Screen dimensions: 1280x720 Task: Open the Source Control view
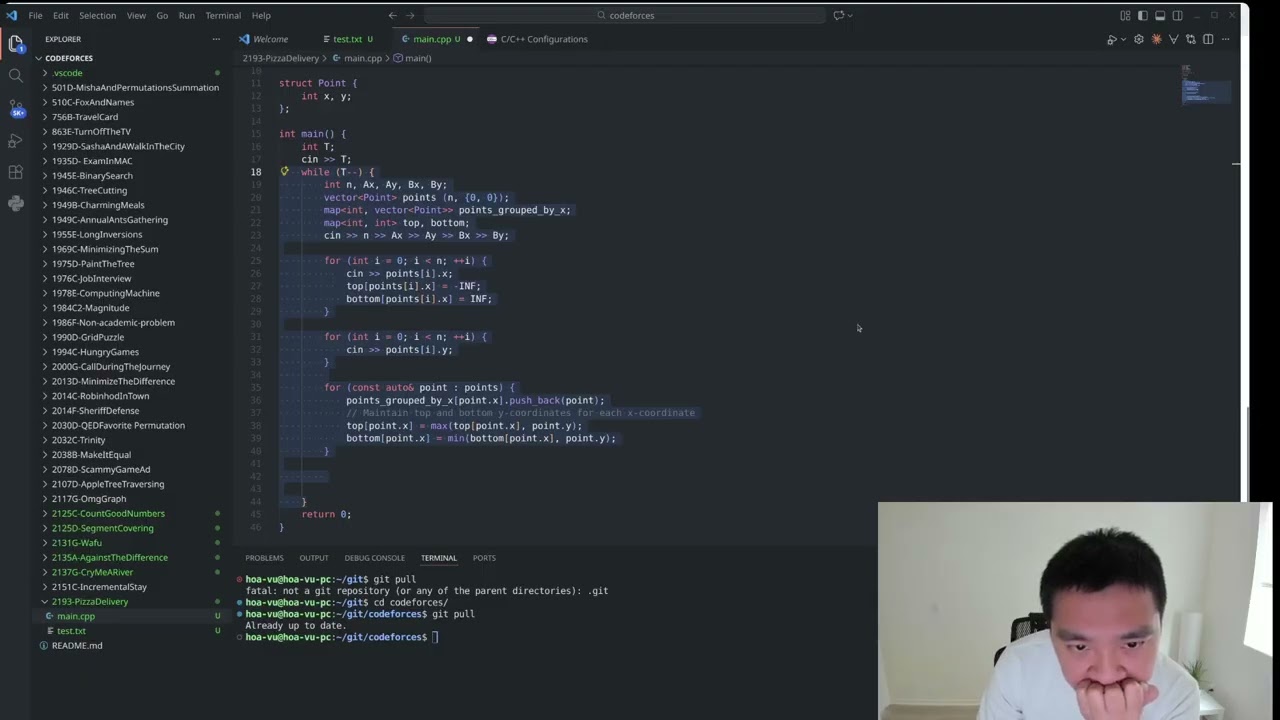click(x=15, y=108)
